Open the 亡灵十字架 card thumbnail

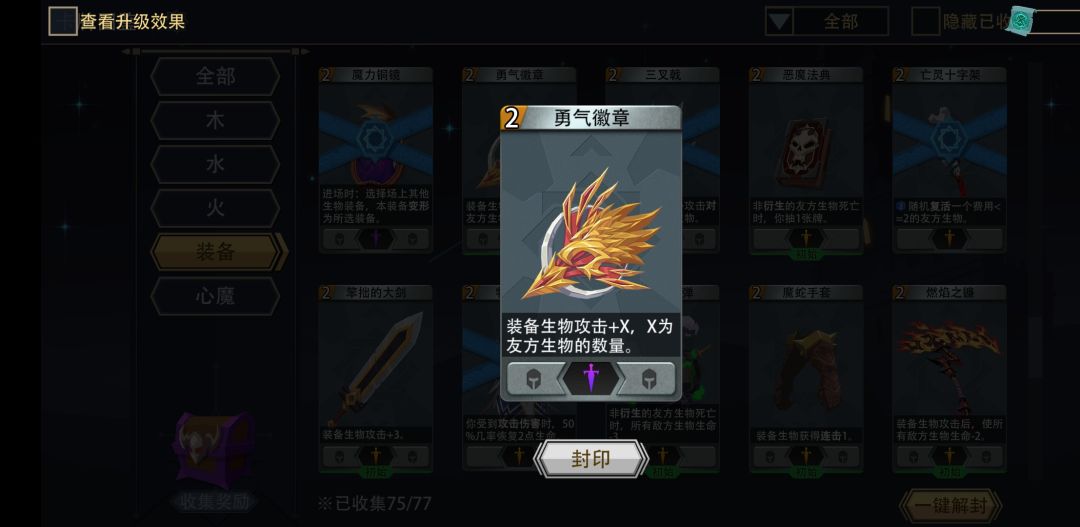coord(949,161)
